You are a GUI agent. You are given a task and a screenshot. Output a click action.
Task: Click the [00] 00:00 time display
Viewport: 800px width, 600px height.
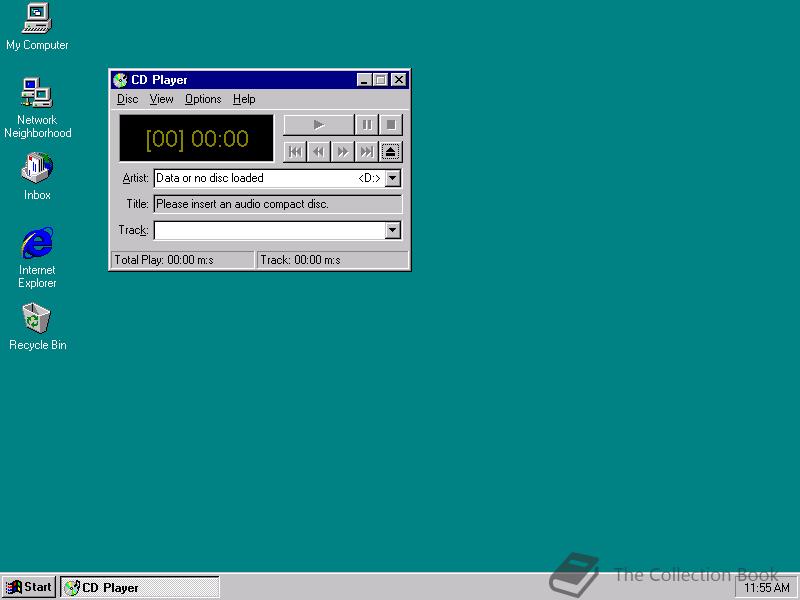pos(196,138)
